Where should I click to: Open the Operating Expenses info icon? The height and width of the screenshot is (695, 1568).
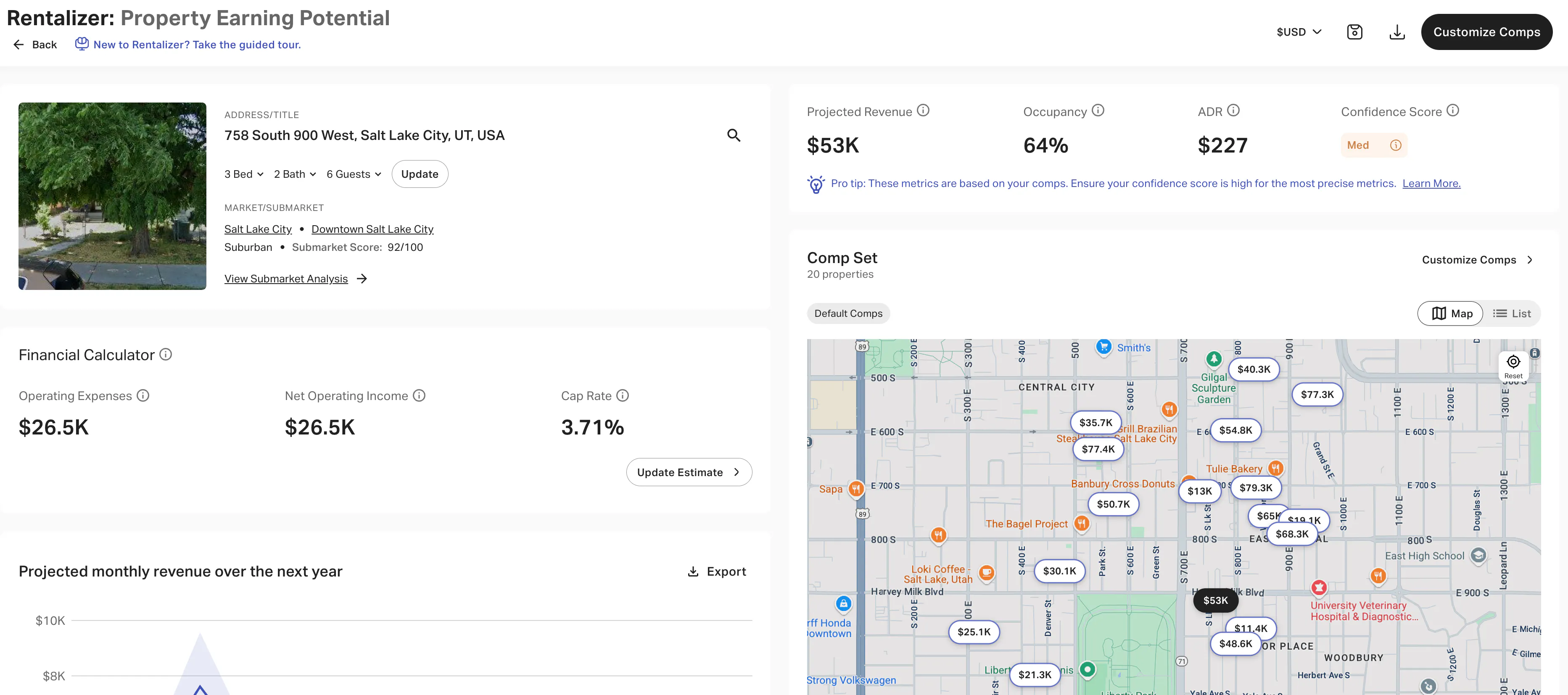pyautogui.click(x=143, y=395)
